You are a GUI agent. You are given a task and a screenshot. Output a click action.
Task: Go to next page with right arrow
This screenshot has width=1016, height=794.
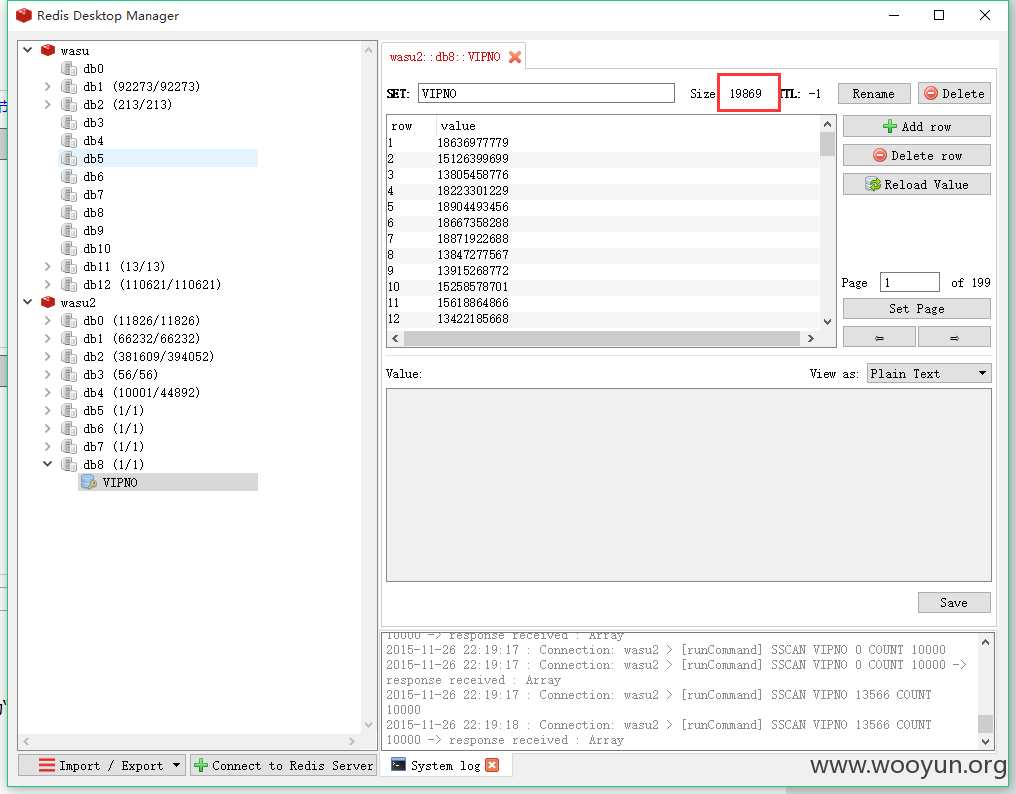(954, 337)
